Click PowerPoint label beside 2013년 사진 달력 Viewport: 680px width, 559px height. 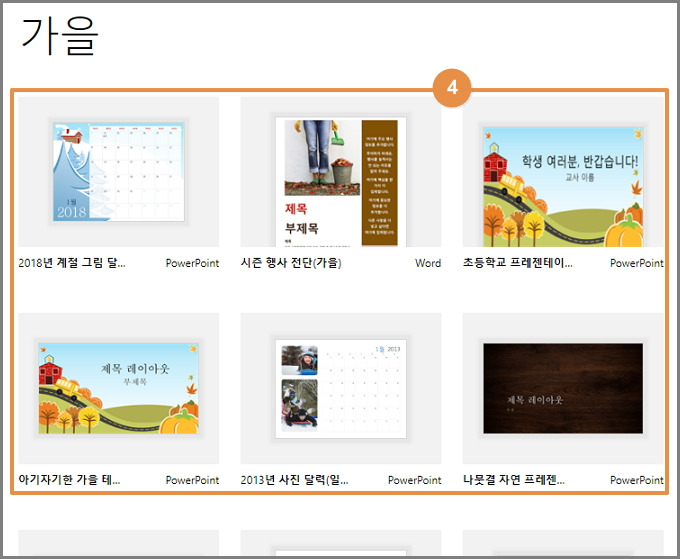(415, 480)
